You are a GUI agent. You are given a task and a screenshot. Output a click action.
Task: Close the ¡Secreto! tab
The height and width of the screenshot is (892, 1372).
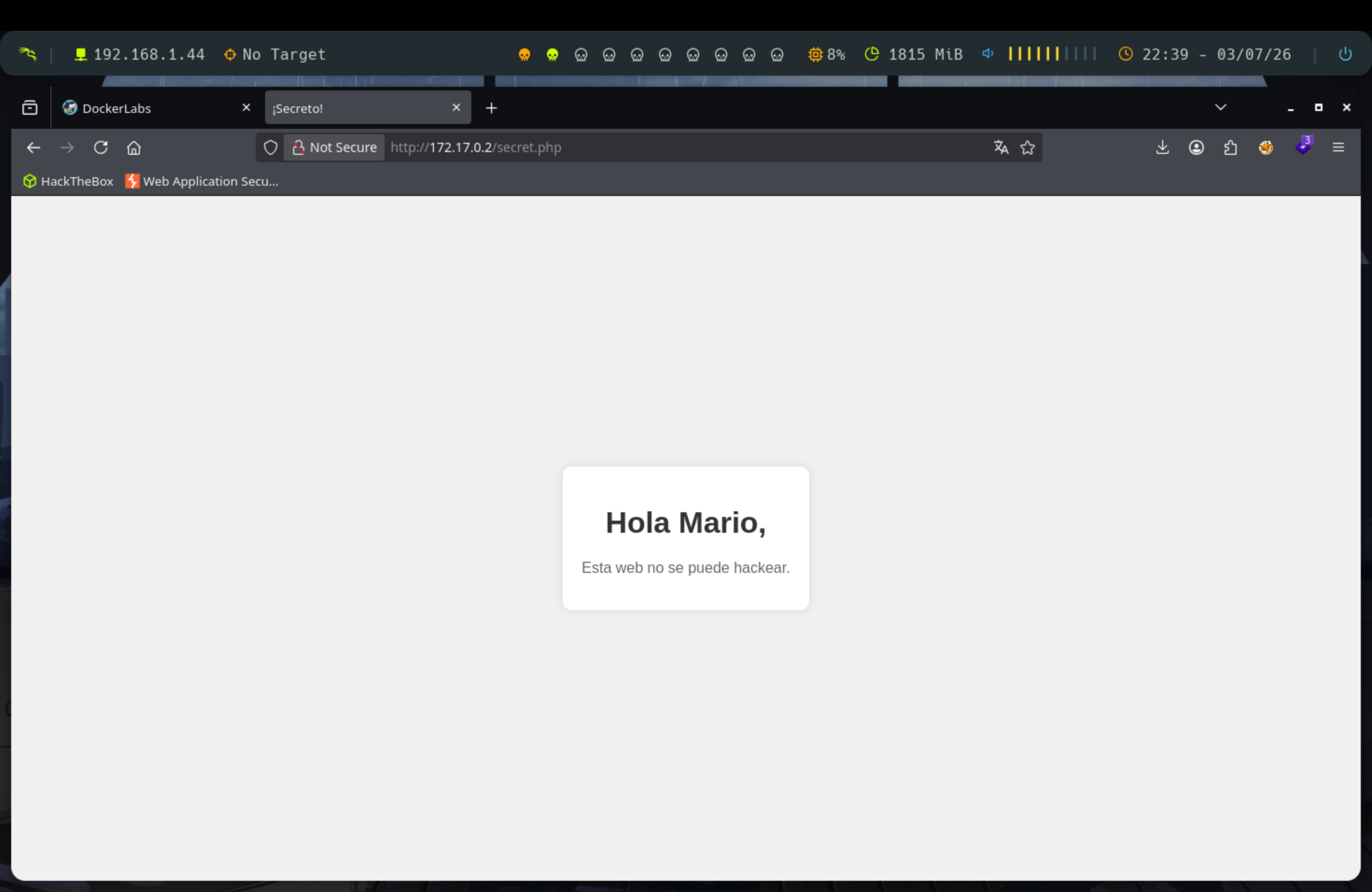click(456, 107)
